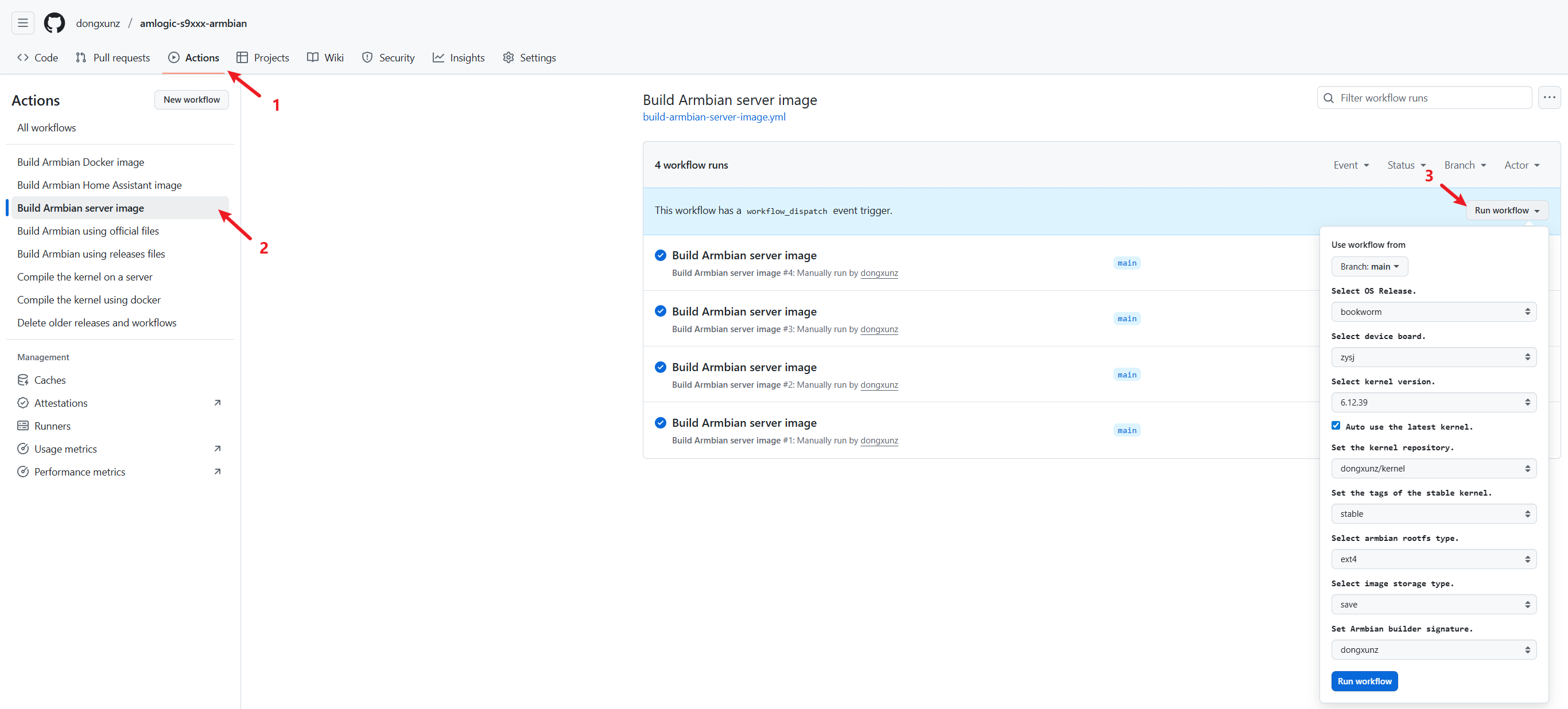The image size is (1568, 709).
Task: Open the OS Release bookworm dropdown
Action: pyautogui.click(x=1434, y=311)
